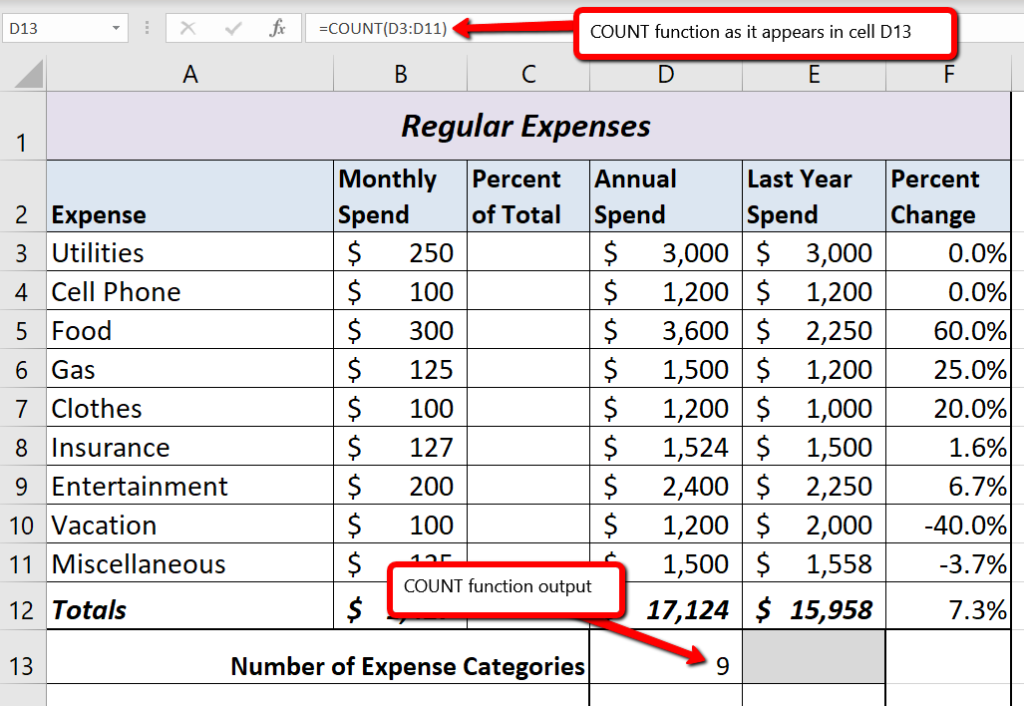The image size is (1024, 706).
Task: Select column D header
Action: [665, 74]
